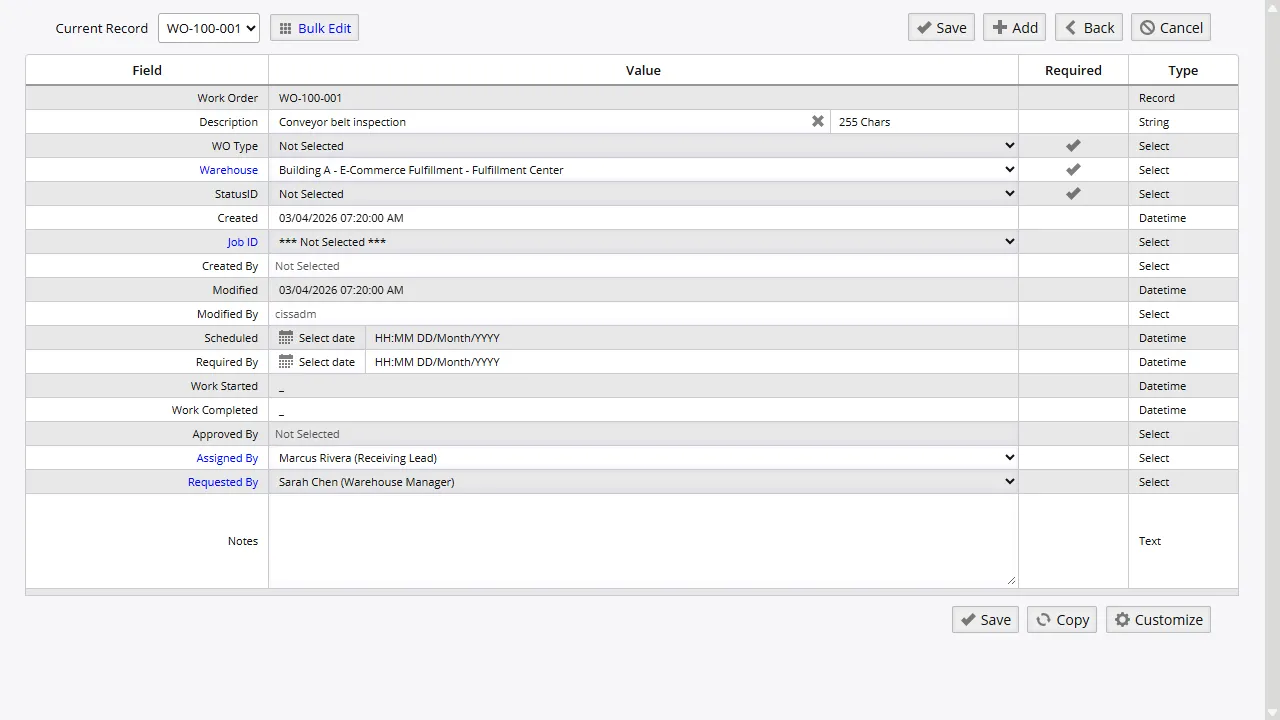Expand the WO Type dropdown
Image resolution: width=1280 pixels, height=720 pixels.
point(1008,145)
